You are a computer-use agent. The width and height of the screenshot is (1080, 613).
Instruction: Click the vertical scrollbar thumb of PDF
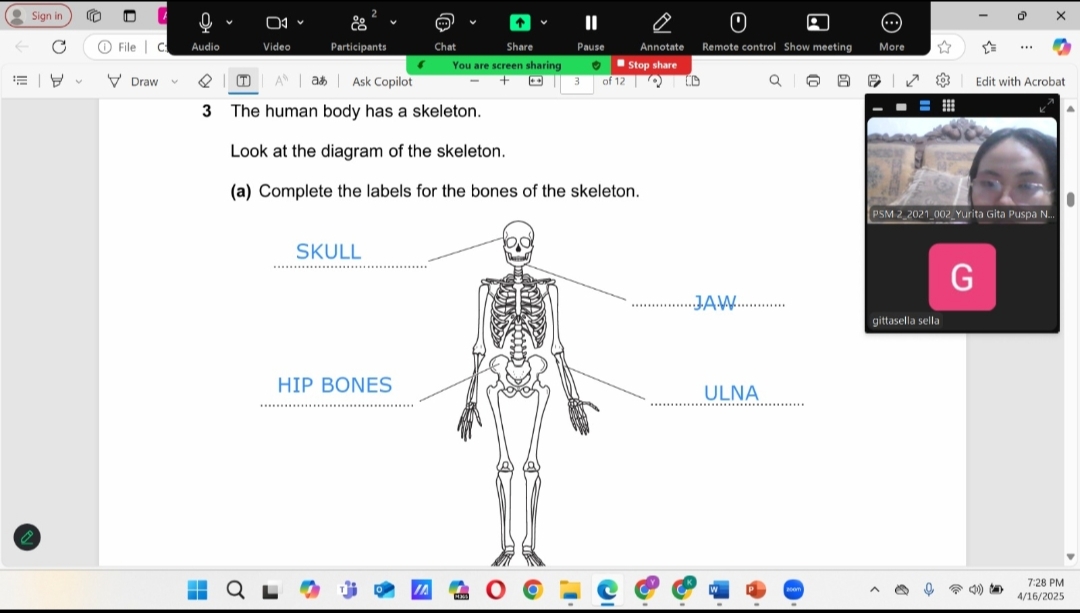pyautogui.click(x=1070, y=199)
